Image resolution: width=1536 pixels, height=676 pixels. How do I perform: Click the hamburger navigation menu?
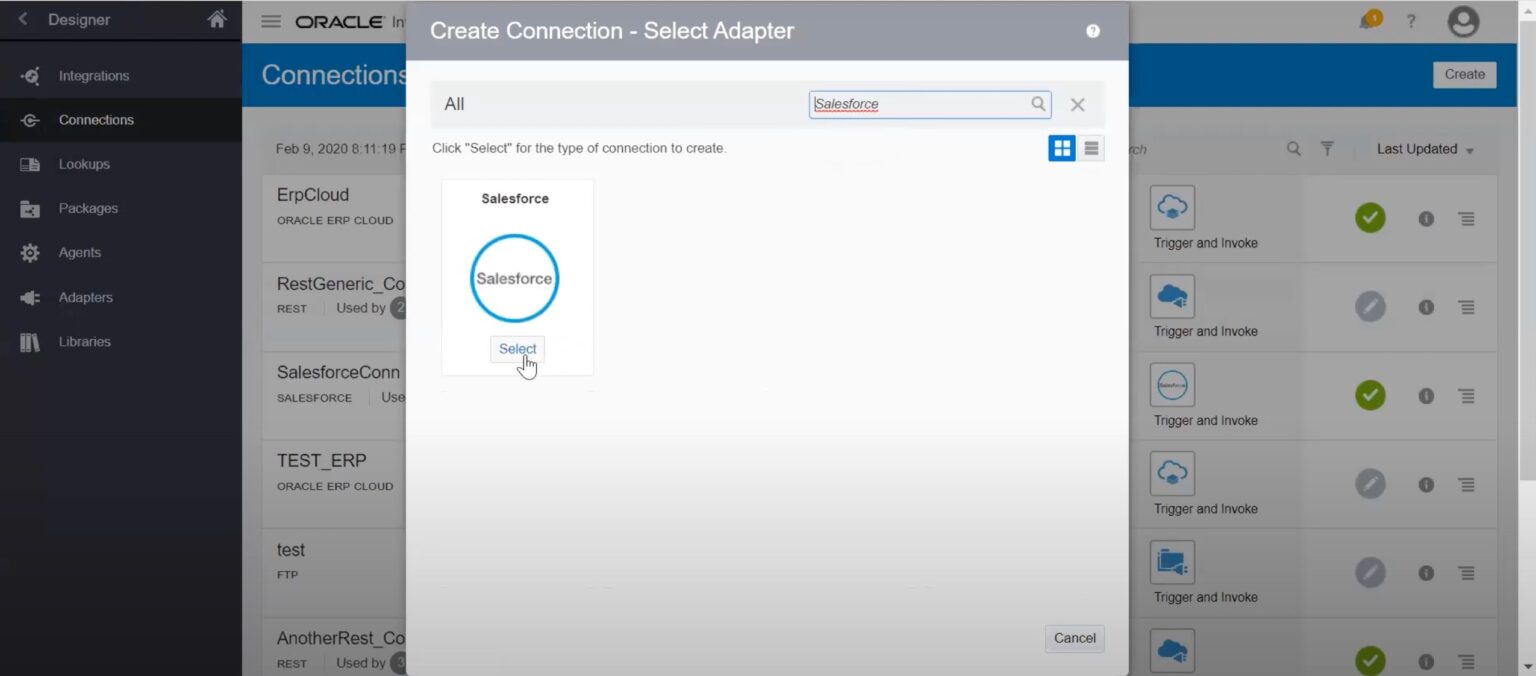click(270, 19)
